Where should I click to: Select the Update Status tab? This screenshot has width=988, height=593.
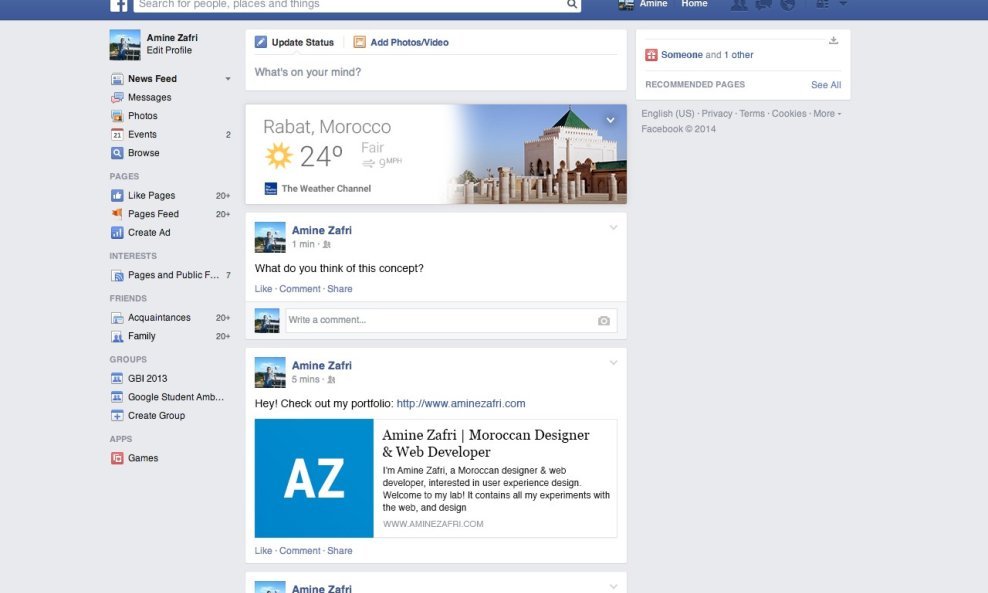[294, 42]
